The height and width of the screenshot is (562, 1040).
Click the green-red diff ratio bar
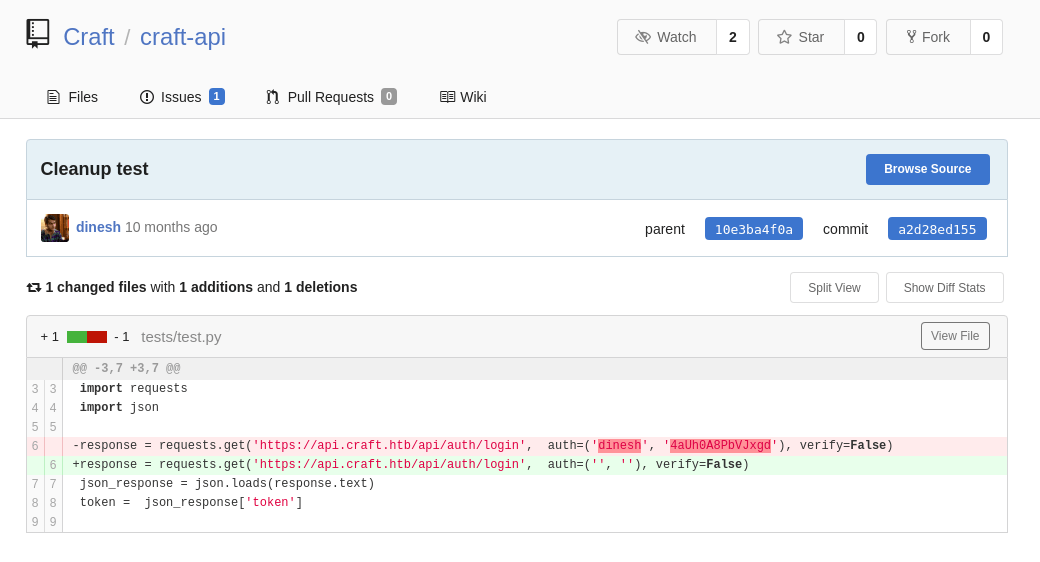pos(87,337)
